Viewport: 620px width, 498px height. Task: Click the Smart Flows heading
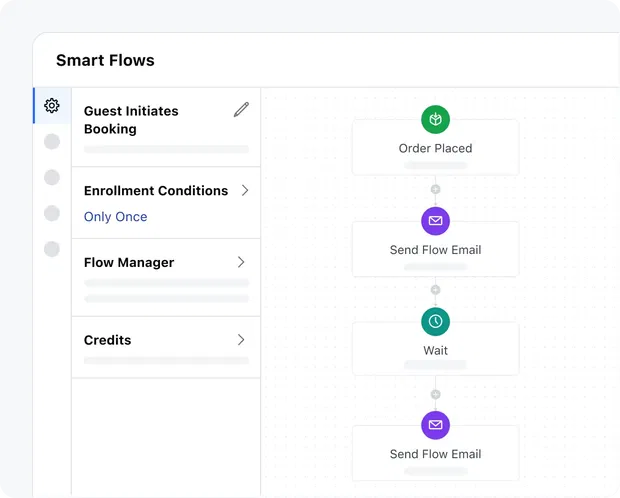(105, 60)
